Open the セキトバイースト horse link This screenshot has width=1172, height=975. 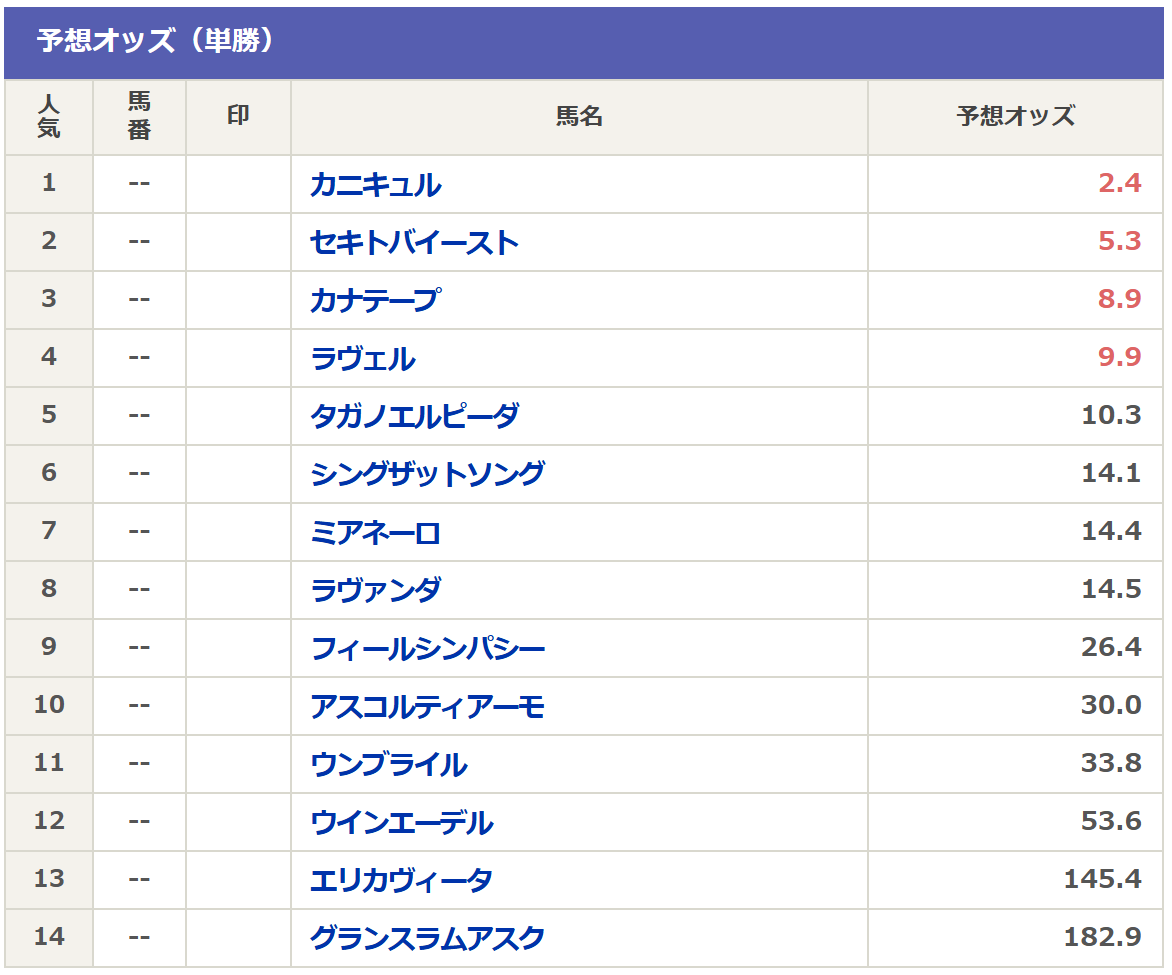(414, 243)
